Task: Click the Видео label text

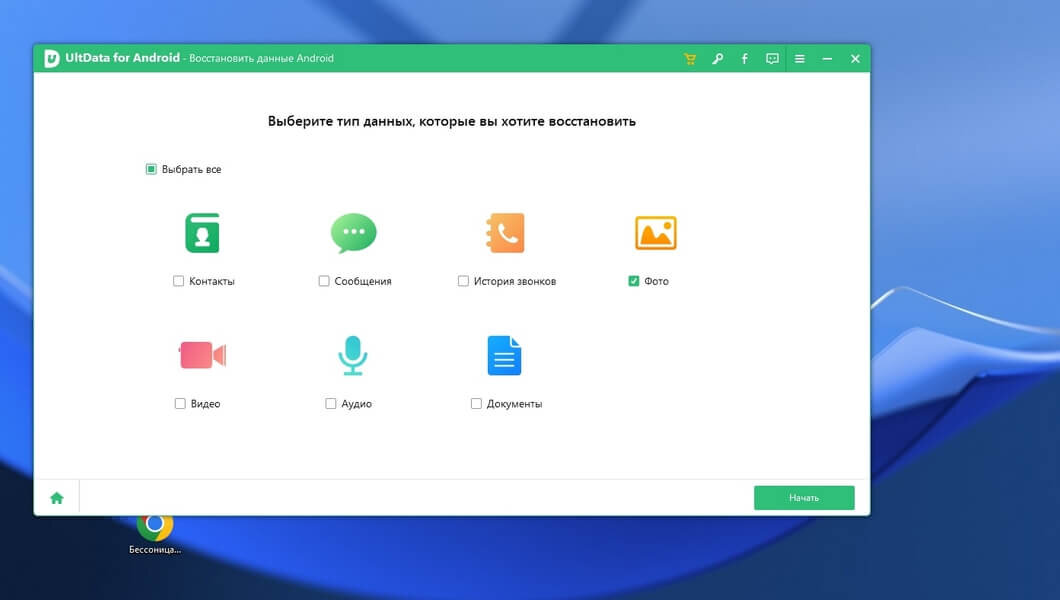Action: point(206,404)
